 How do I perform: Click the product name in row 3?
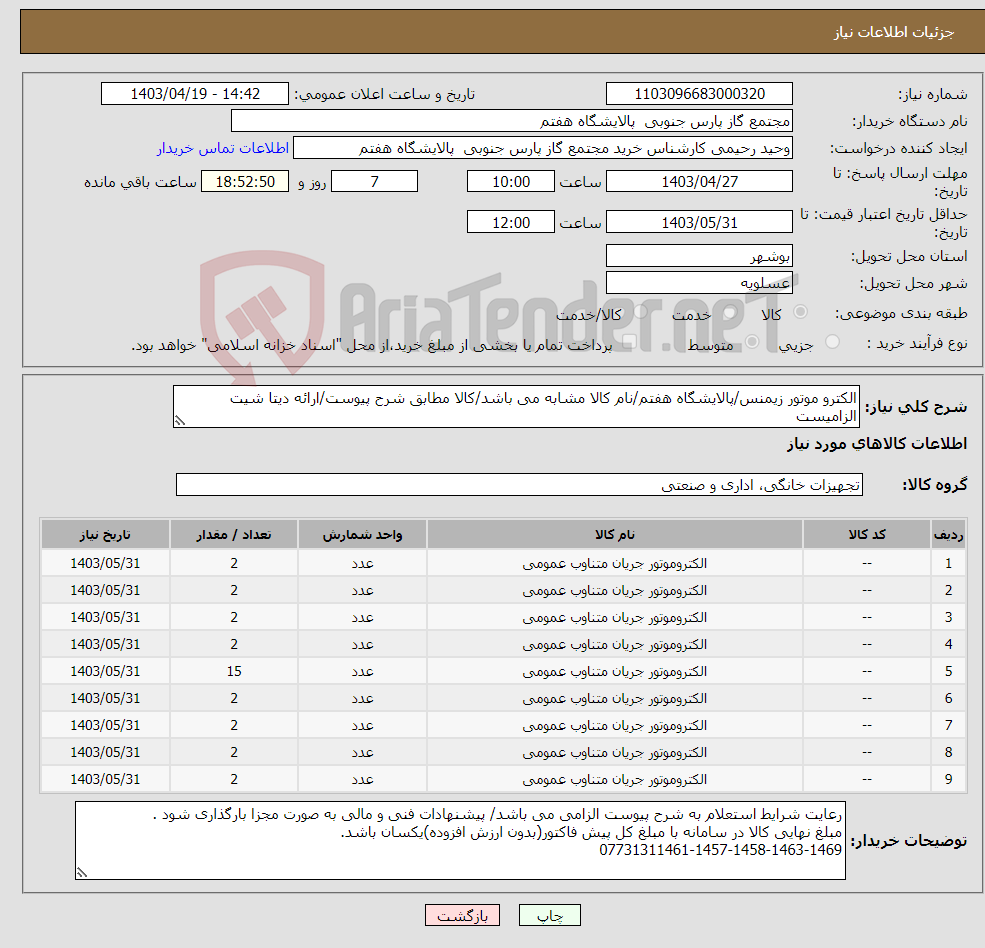[615, 618]
